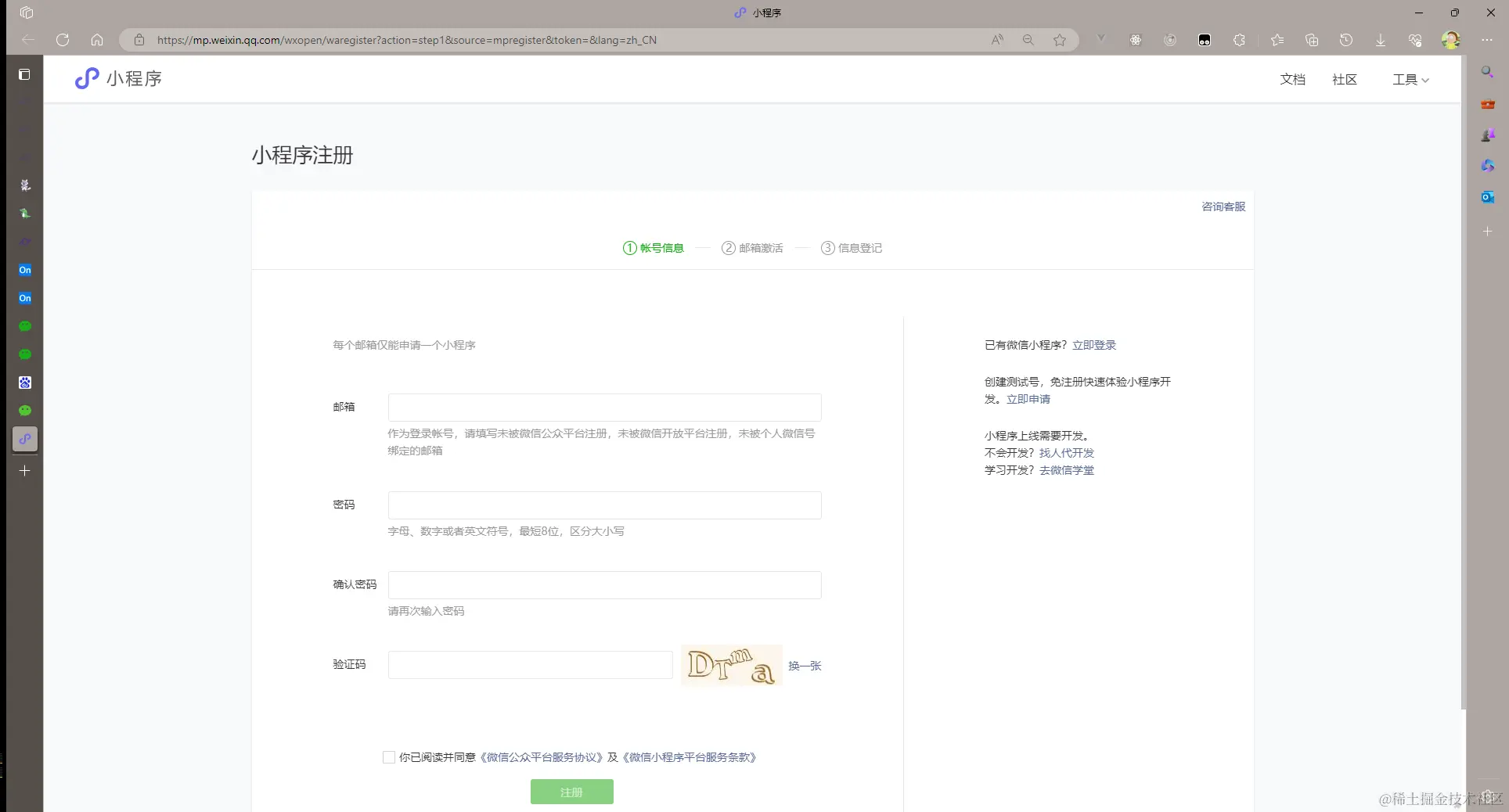The width and height of the screenshot is (1509, 812).
Task: Add a sidebar app with plus
Action: (x=1488, y=232)
